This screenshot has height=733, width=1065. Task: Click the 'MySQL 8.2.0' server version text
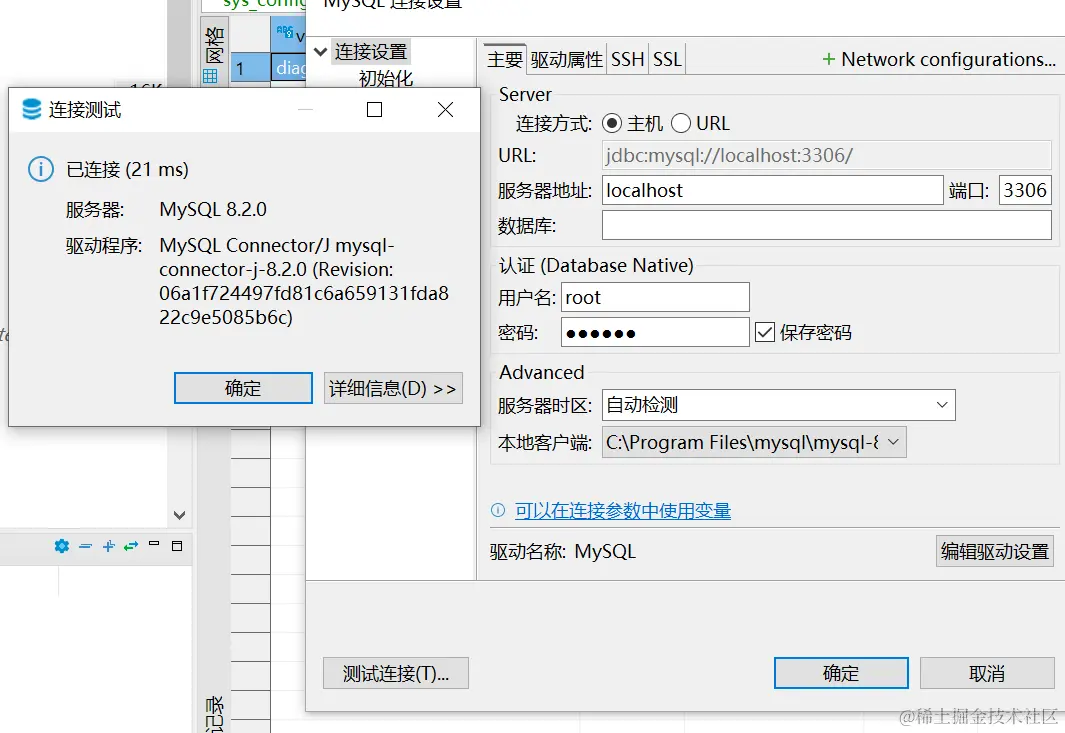click(213, 209)
